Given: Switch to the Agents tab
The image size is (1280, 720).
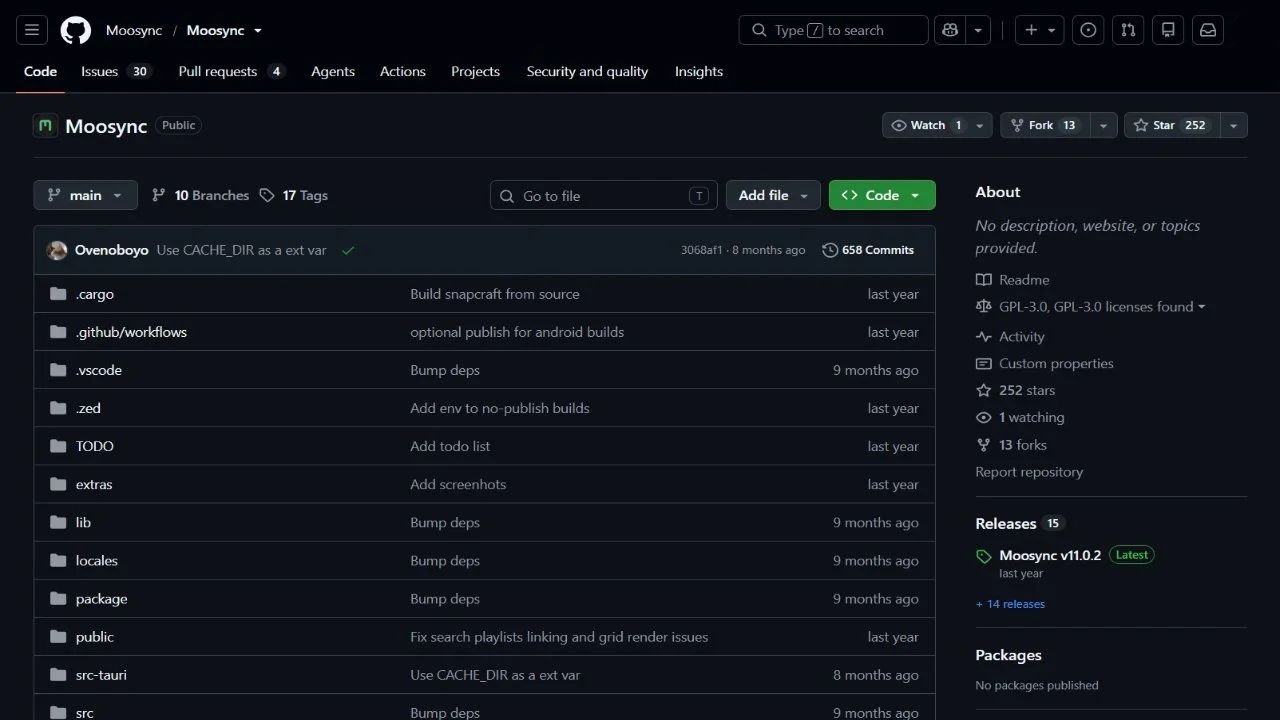Looking at the screenshot, I should click(x=333, y=72).
